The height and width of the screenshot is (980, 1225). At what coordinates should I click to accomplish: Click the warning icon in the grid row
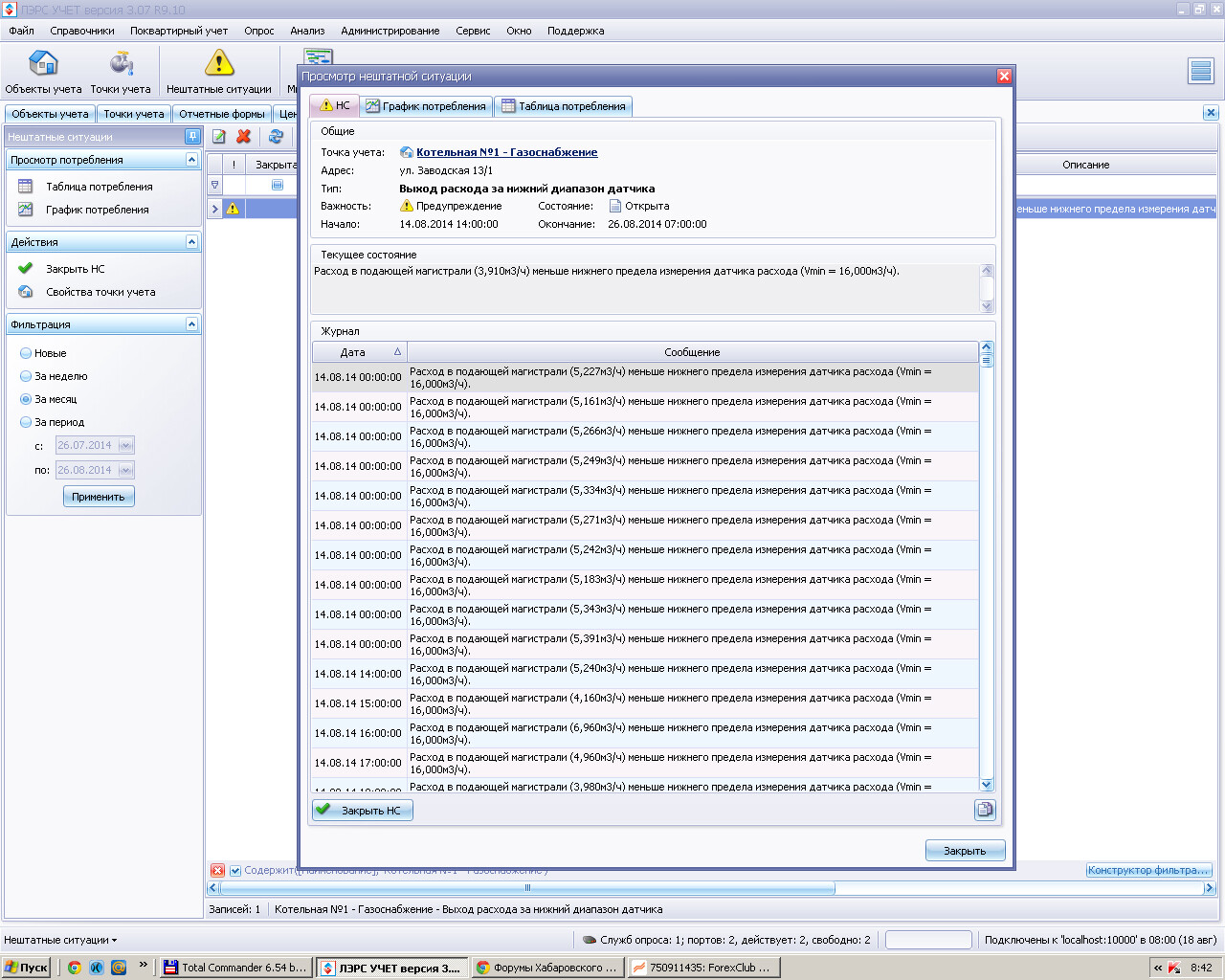(233, 209)
